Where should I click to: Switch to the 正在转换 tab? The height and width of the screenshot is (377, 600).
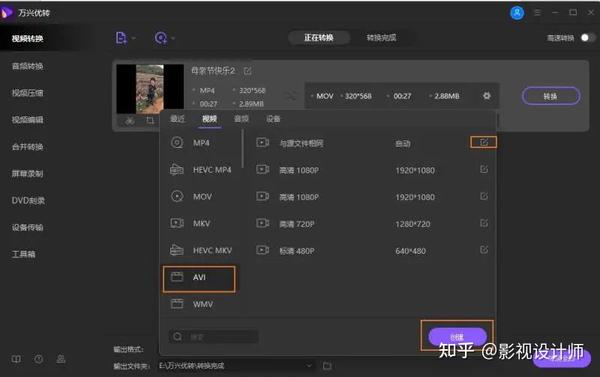pos(319,38)
